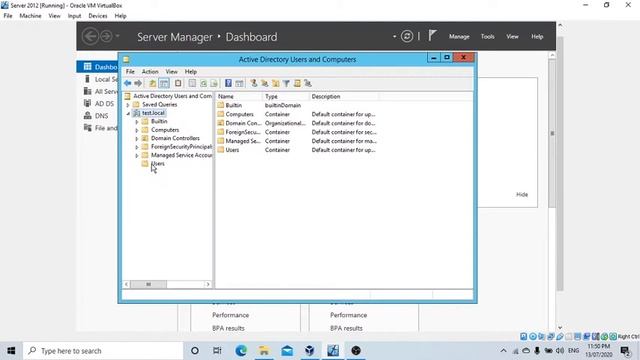The height and width of the screenshot is (360, 640).
Task: Open the Action Center notifications icon
Action: (625, 351)
